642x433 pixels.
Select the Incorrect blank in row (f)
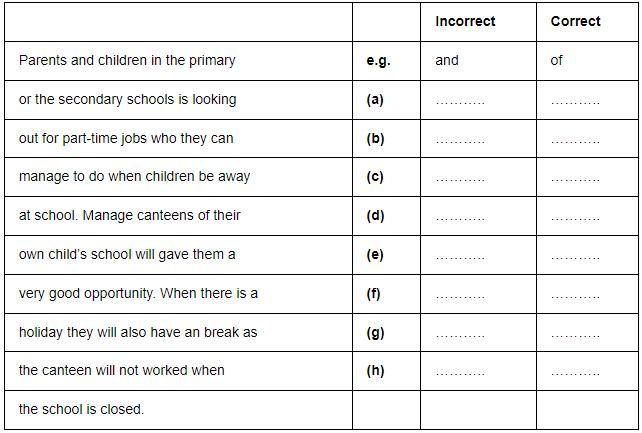point(460,295)
